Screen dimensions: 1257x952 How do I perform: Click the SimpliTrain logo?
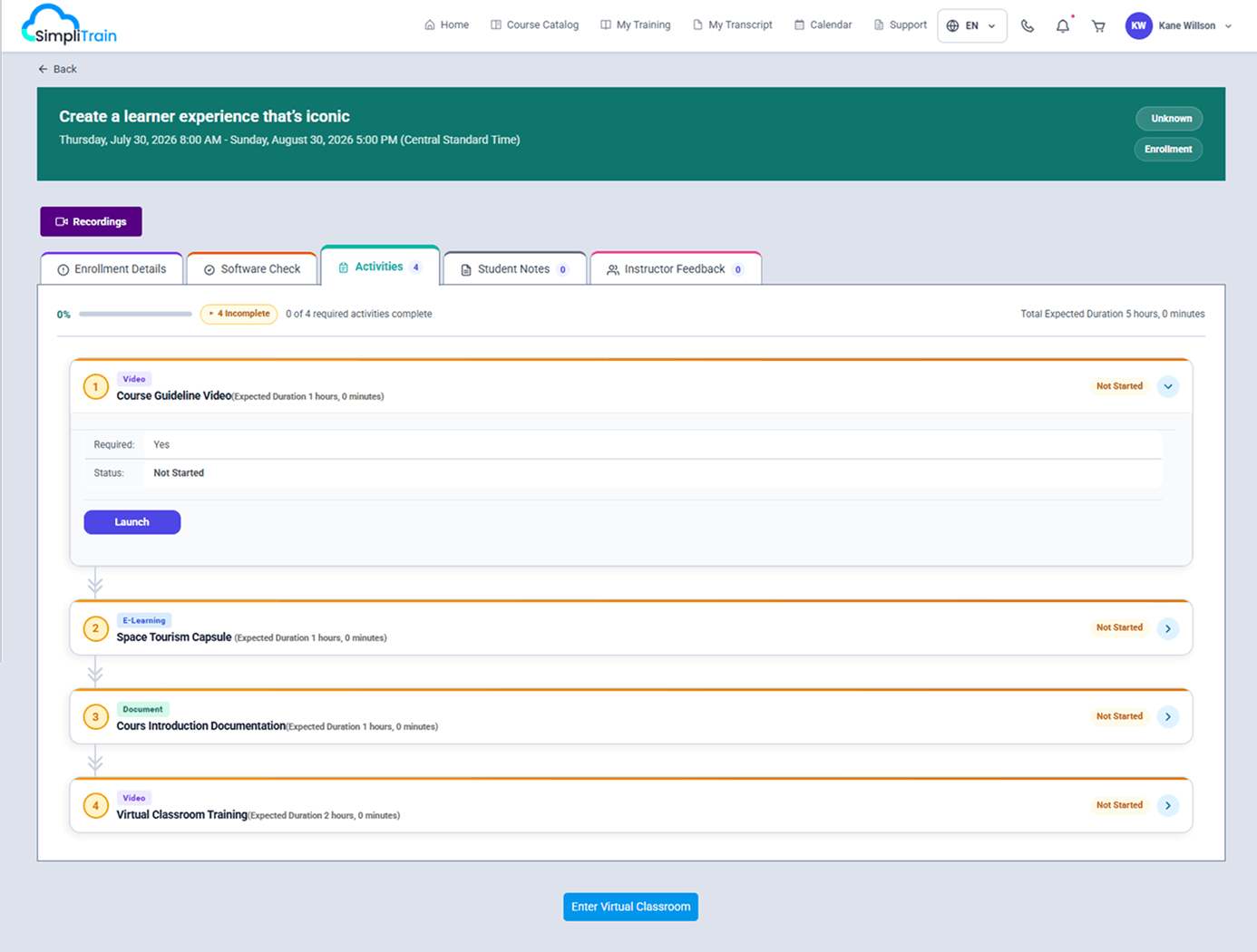(x=69, y=25)
